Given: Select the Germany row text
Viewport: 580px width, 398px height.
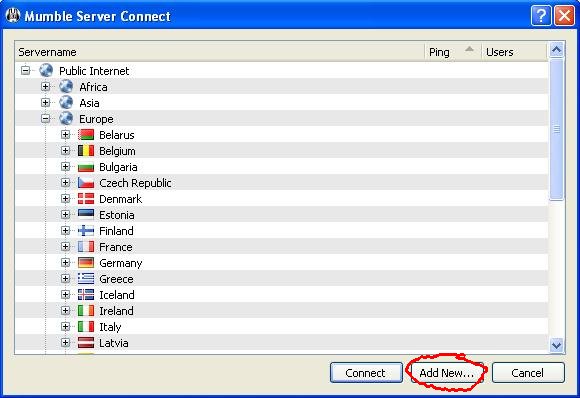Looking at the screenshot, I should pos(121,263).
